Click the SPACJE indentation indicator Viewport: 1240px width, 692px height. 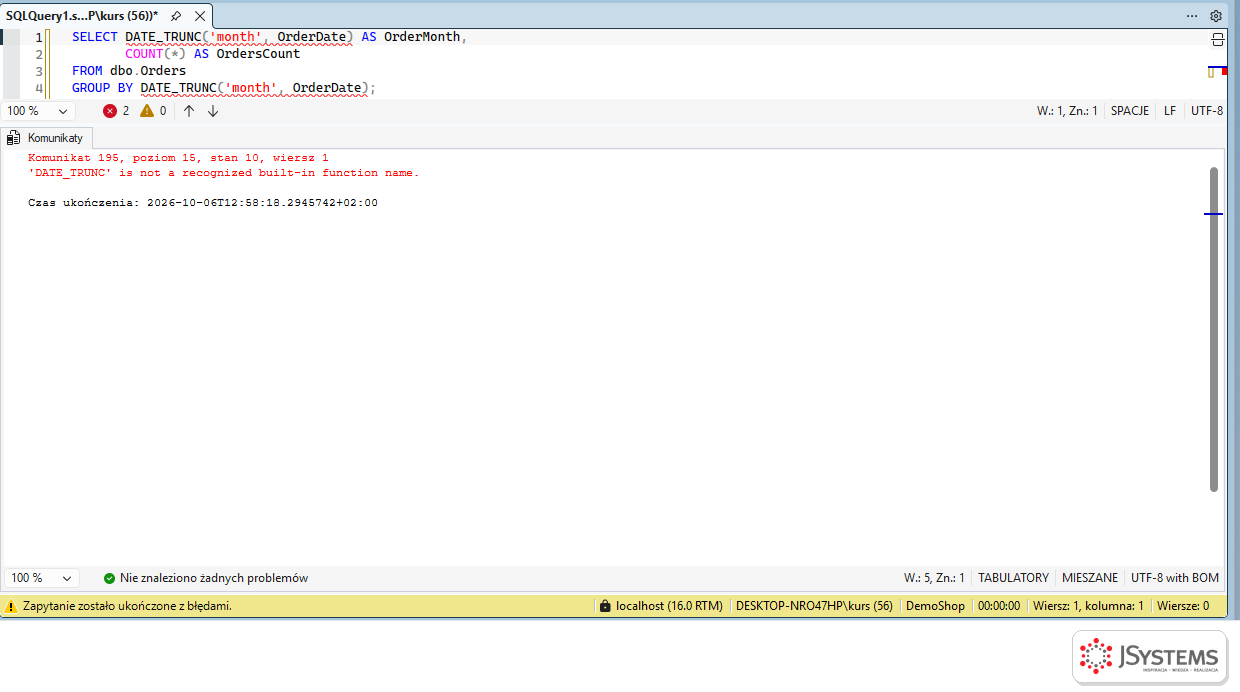point(1130,111)
